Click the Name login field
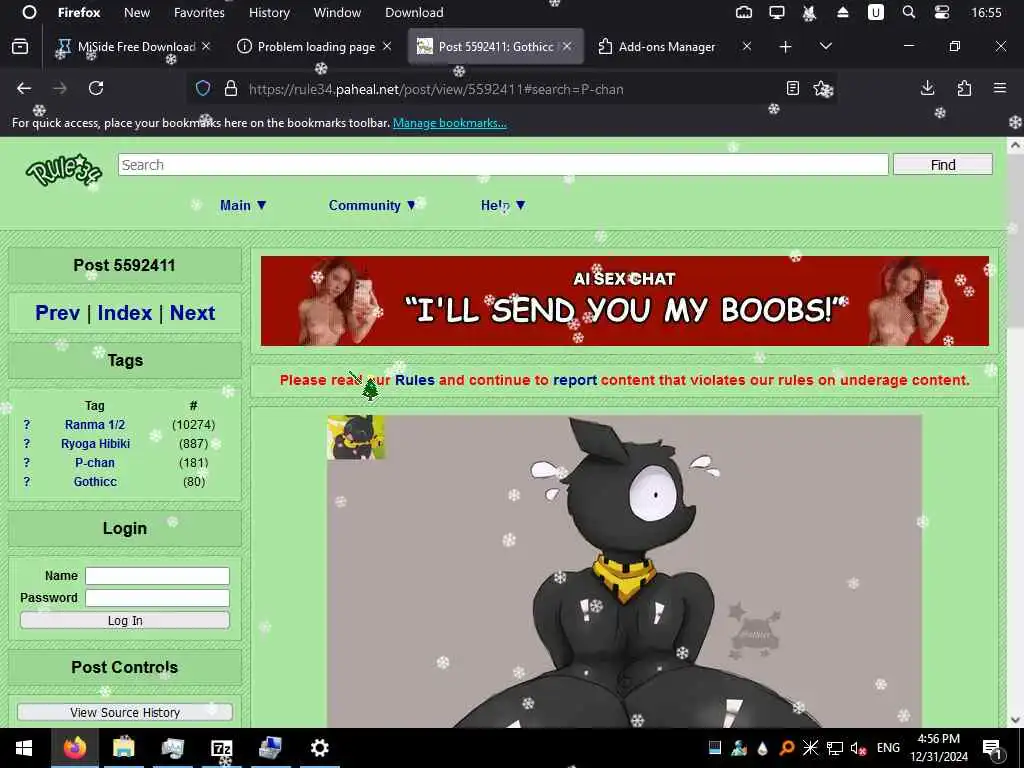The width and height of the screenshot is (1024, 768). click(x=157, y=575)
